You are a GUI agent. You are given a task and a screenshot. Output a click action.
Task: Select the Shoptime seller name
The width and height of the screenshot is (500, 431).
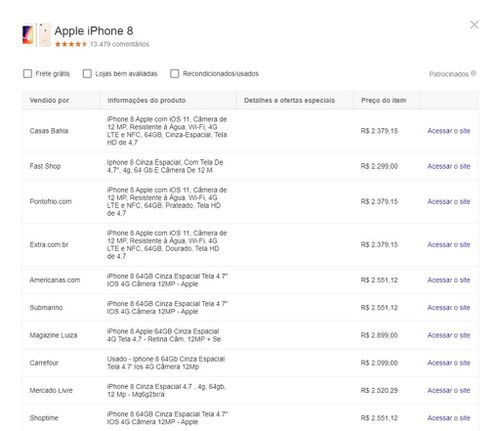(44, 418)
